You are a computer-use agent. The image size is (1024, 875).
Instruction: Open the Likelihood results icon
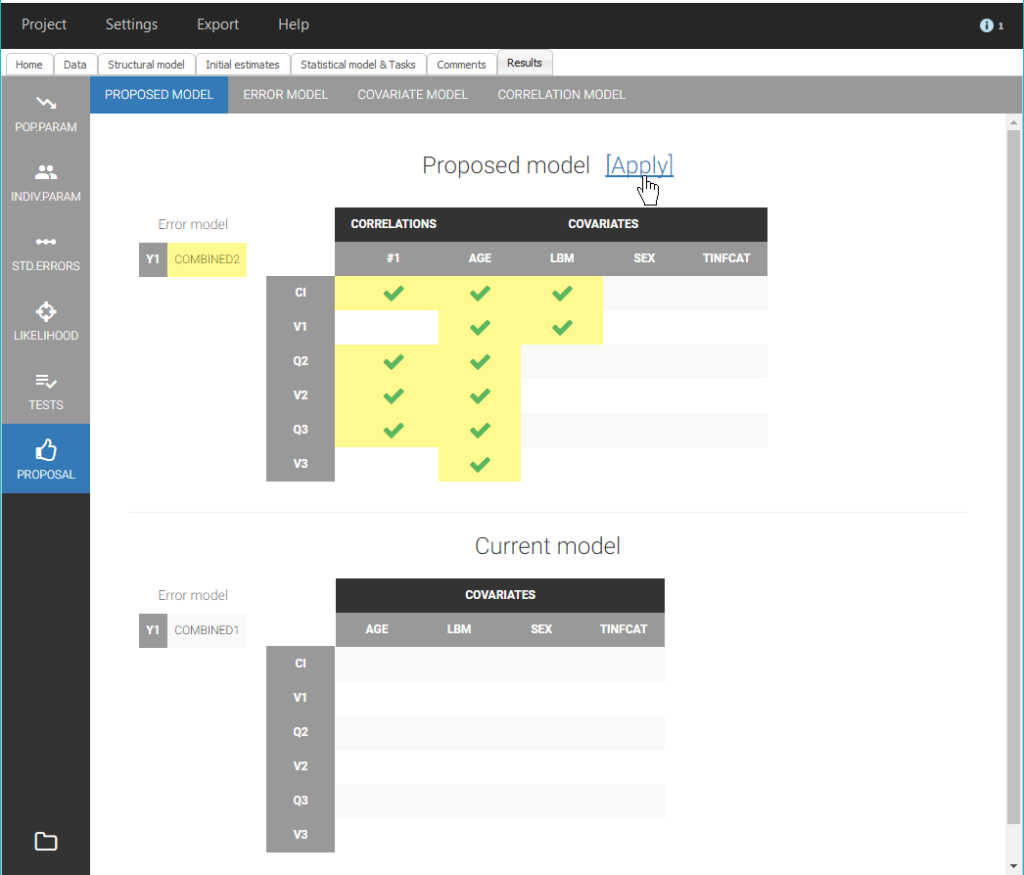(45, 312)
